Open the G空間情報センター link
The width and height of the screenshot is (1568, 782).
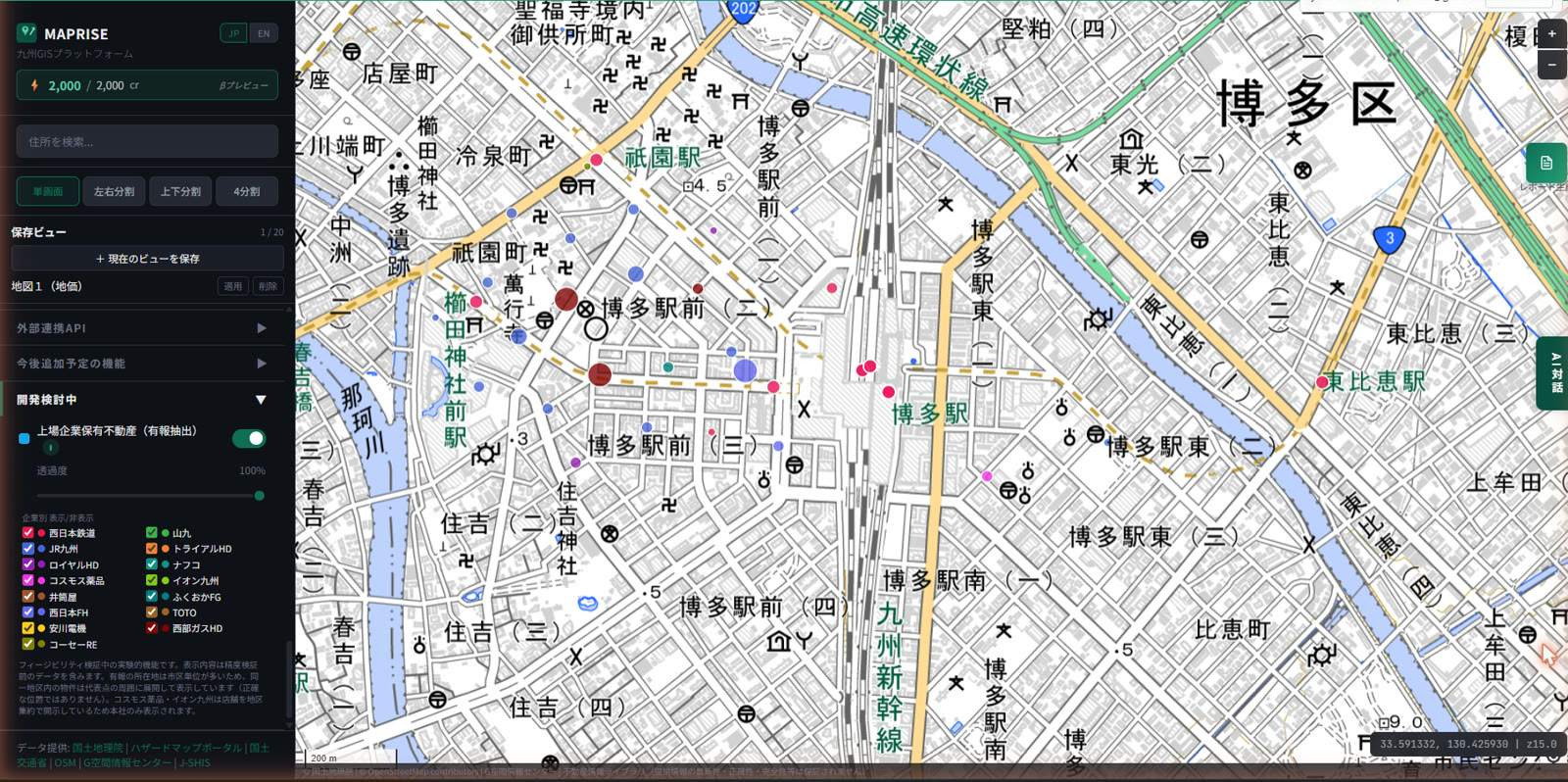[x=126, y=762]
